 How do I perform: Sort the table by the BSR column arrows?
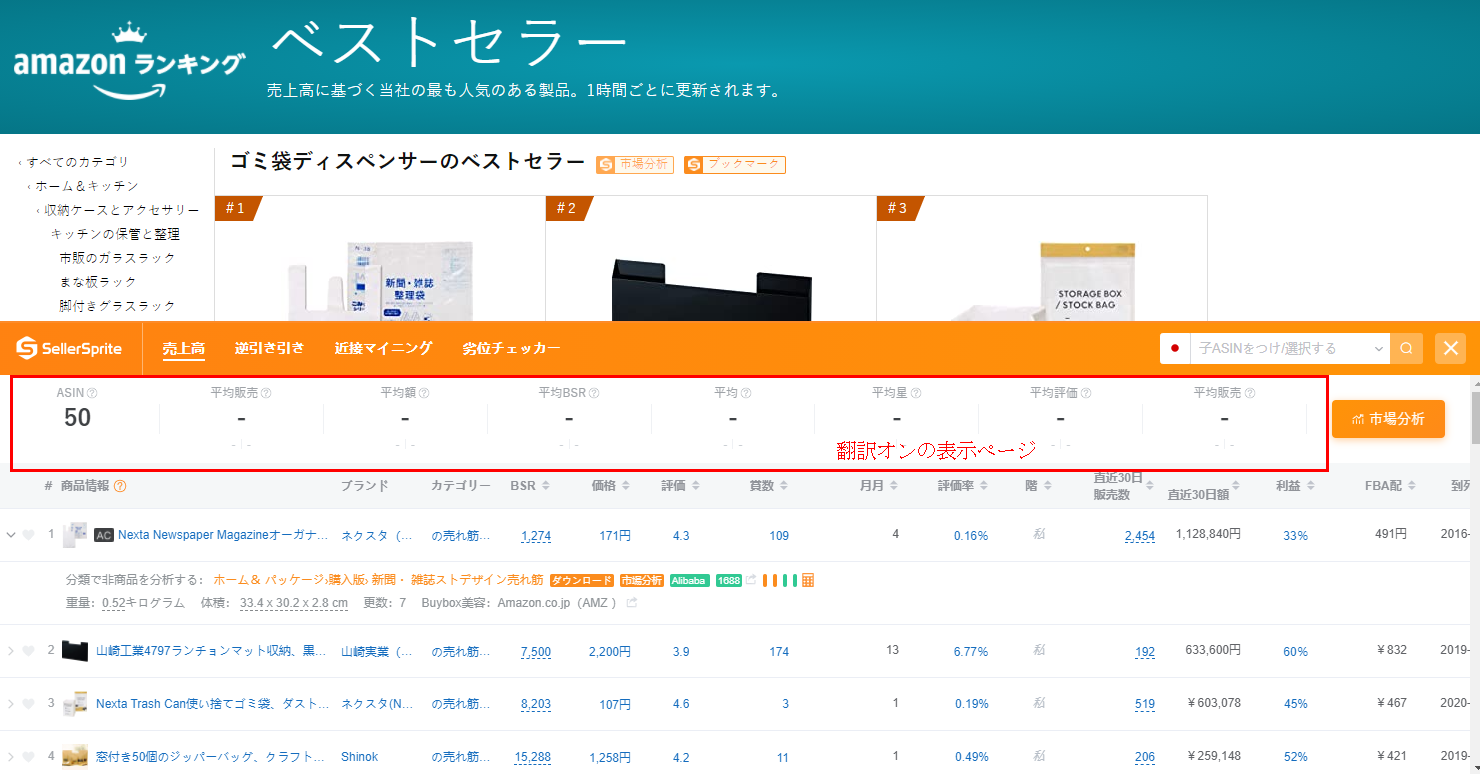(x=545, y=486)
